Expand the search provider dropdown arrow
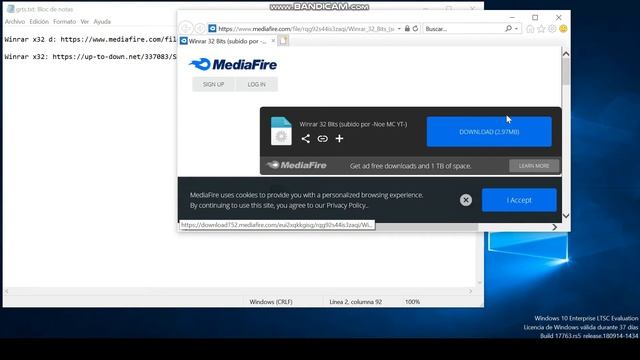The image size is (640, 360). pyautogui.click(x=516, y=29)
